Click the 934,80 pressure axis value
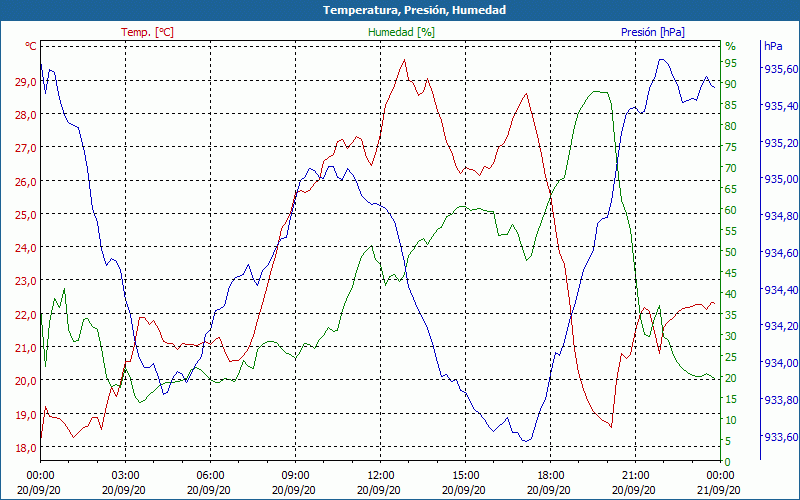This screenshot has height=500, width=800. coord(781,216)
